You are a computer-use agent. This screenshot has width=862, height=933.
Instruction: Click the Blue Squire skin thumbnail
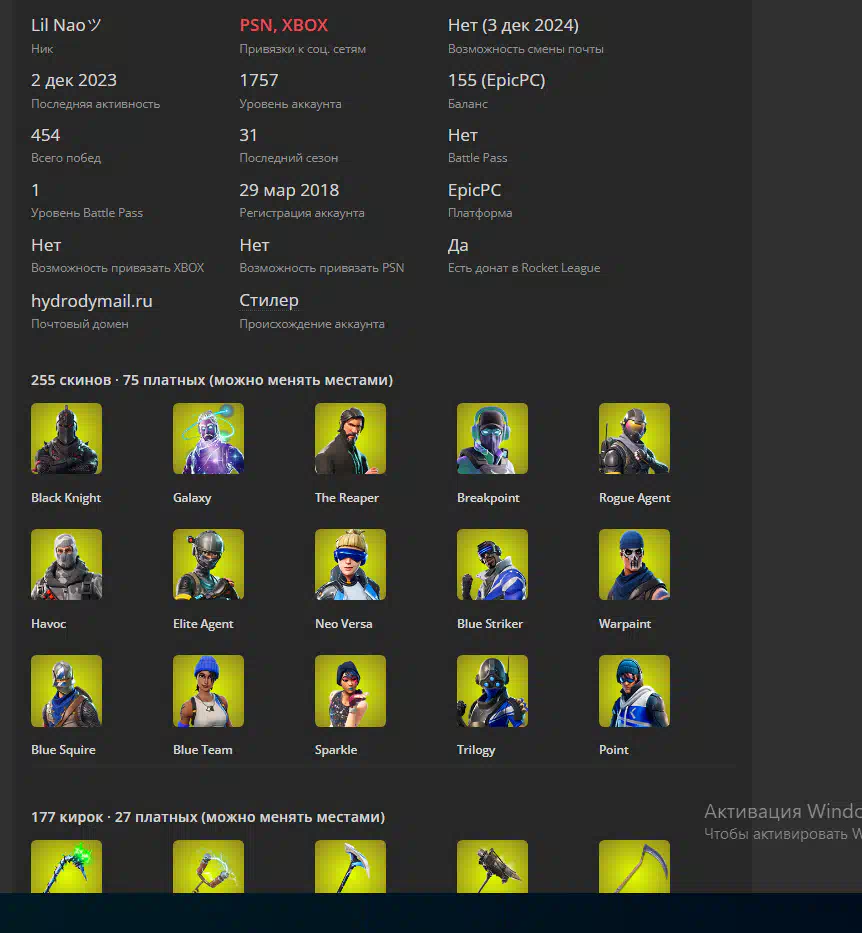point(66,691)
